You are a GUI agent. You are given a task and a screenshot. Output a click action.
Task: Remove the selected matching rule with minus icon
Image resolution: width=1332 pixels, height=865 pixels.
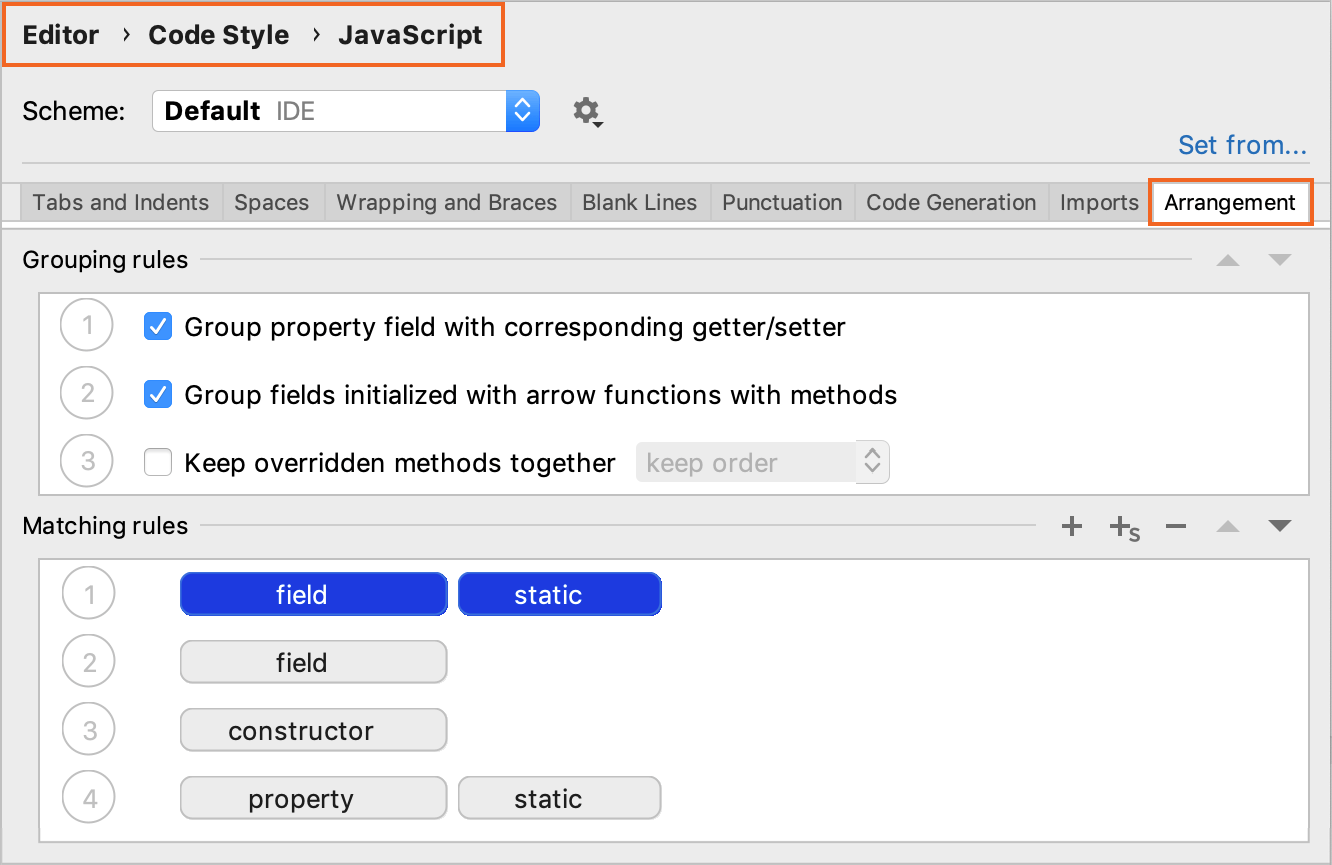pyautogui.click(x=1175, y=526)
